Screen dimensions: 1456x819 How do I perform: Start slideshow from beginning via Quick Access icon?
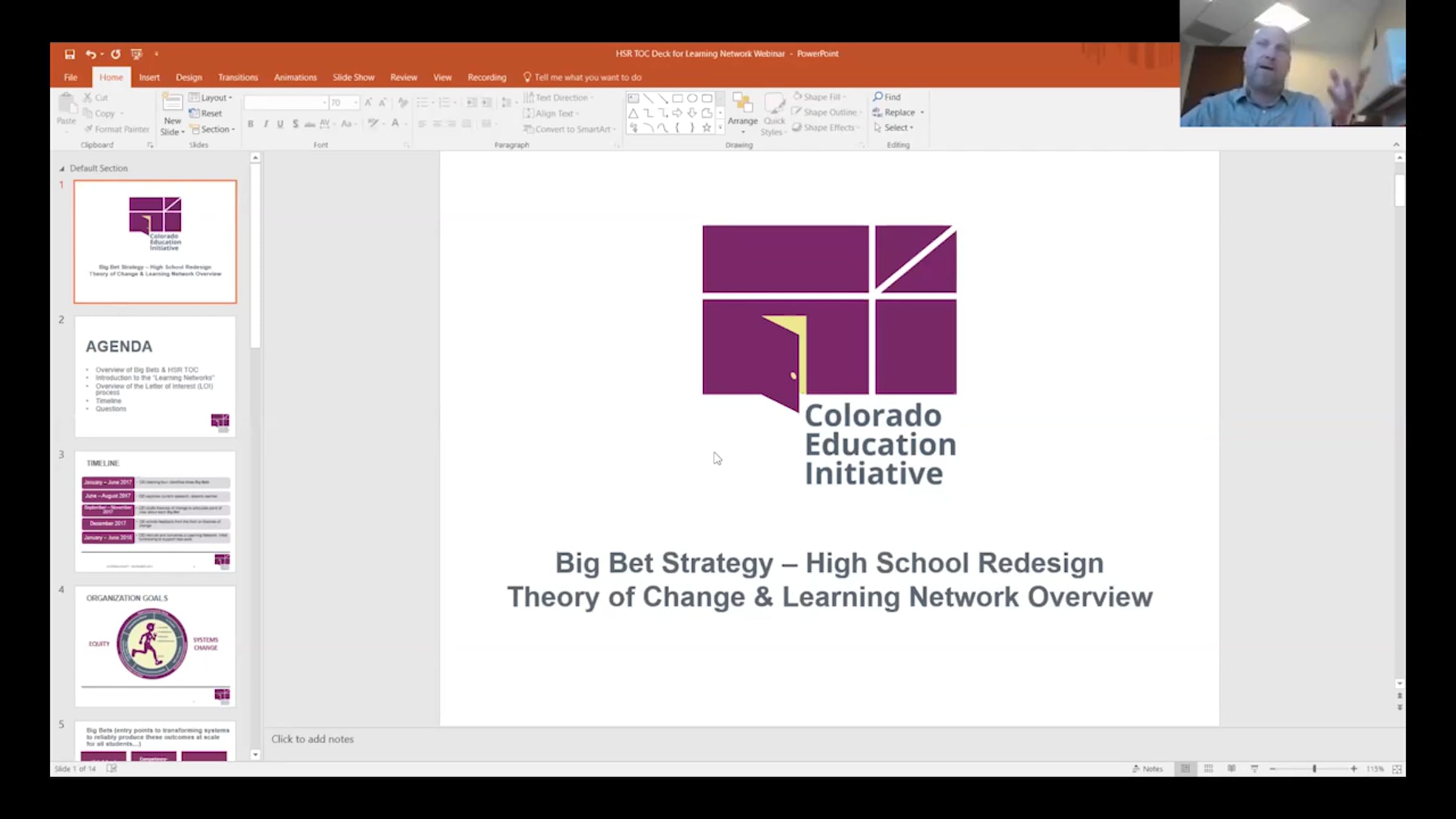point(136,54)
